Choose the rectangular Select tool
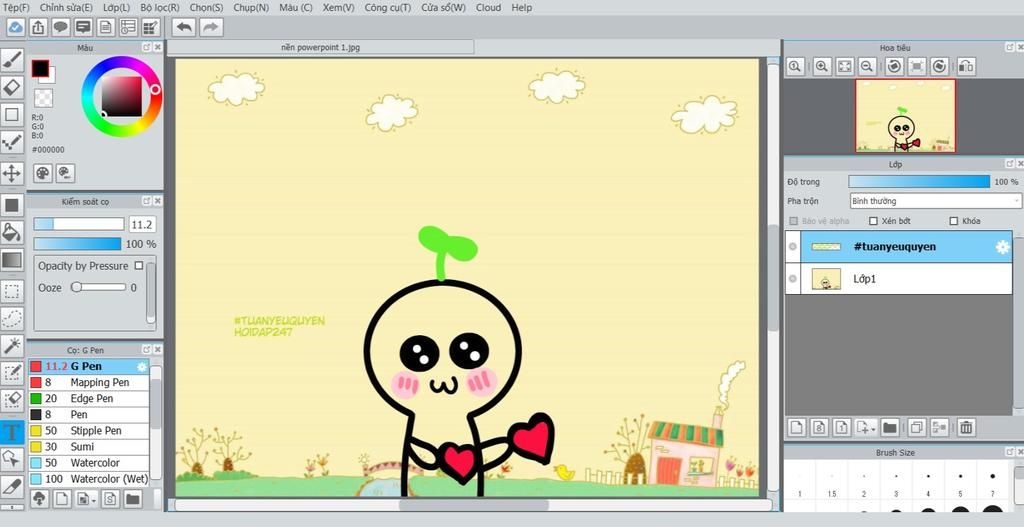 coord(12,291)
